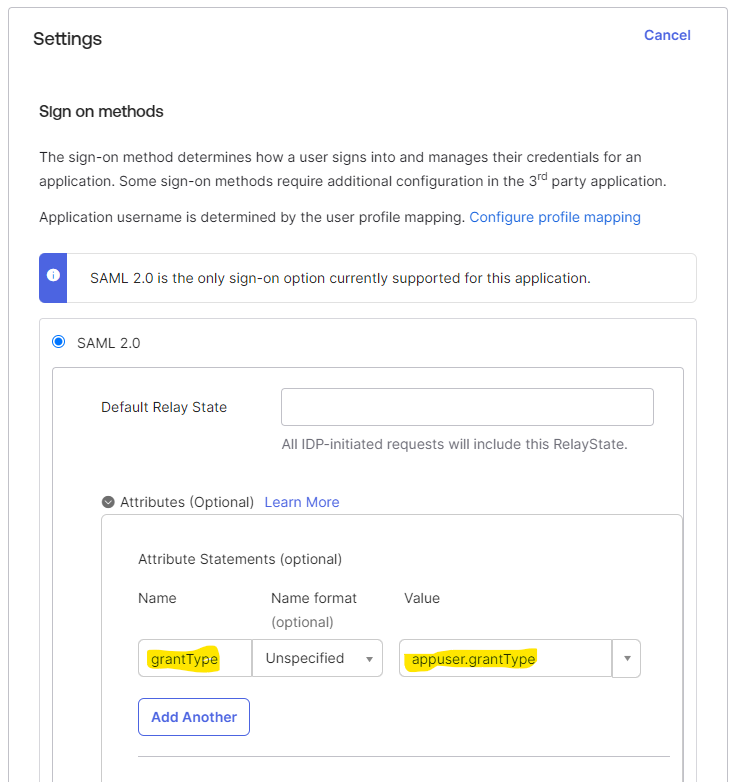Click the Default Relay State label

pyautogui.click(x=164, y=407)
